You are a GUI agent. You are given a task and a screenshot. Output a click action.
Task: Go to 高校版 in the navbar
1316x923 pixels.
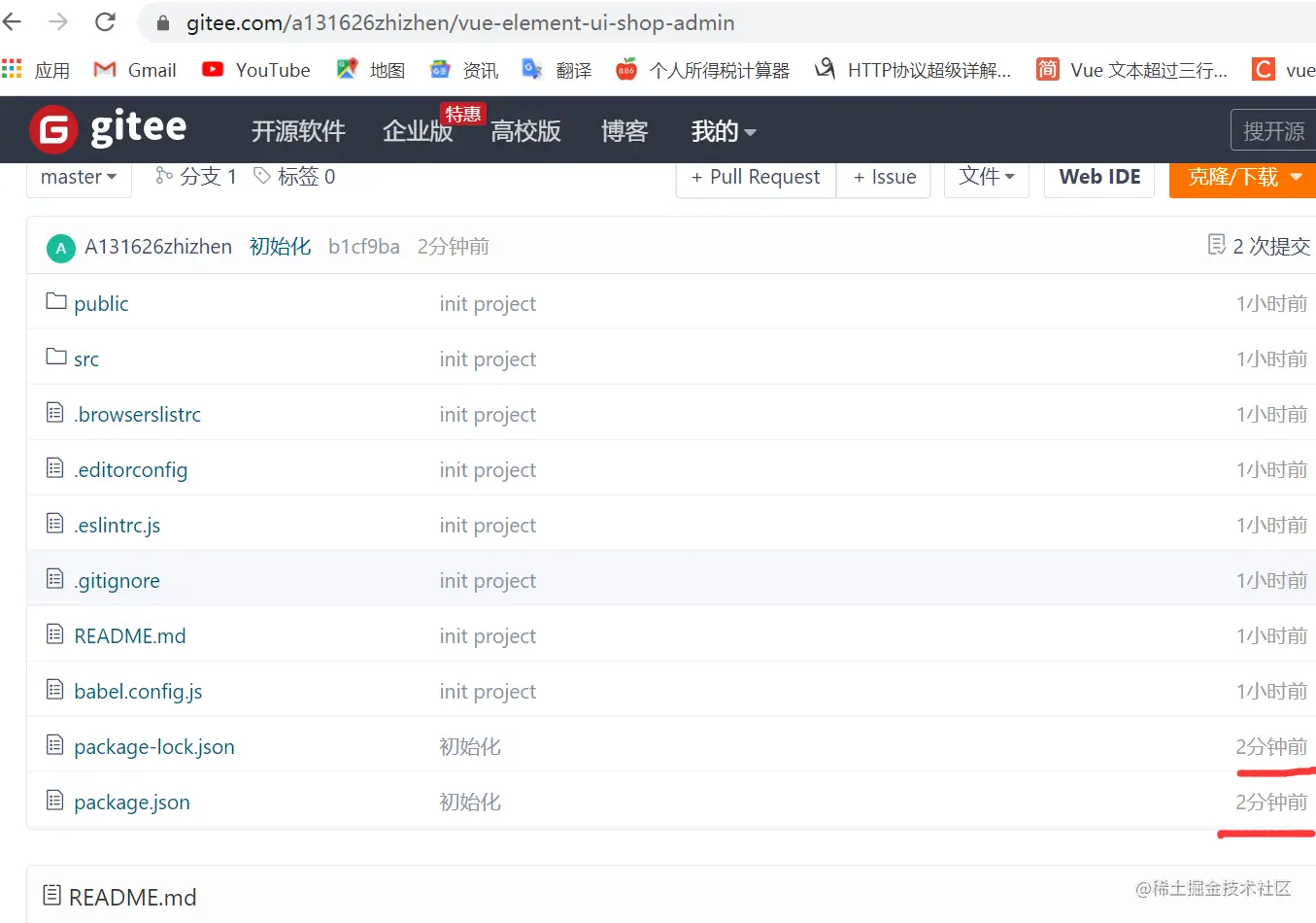tap(525, 131)
